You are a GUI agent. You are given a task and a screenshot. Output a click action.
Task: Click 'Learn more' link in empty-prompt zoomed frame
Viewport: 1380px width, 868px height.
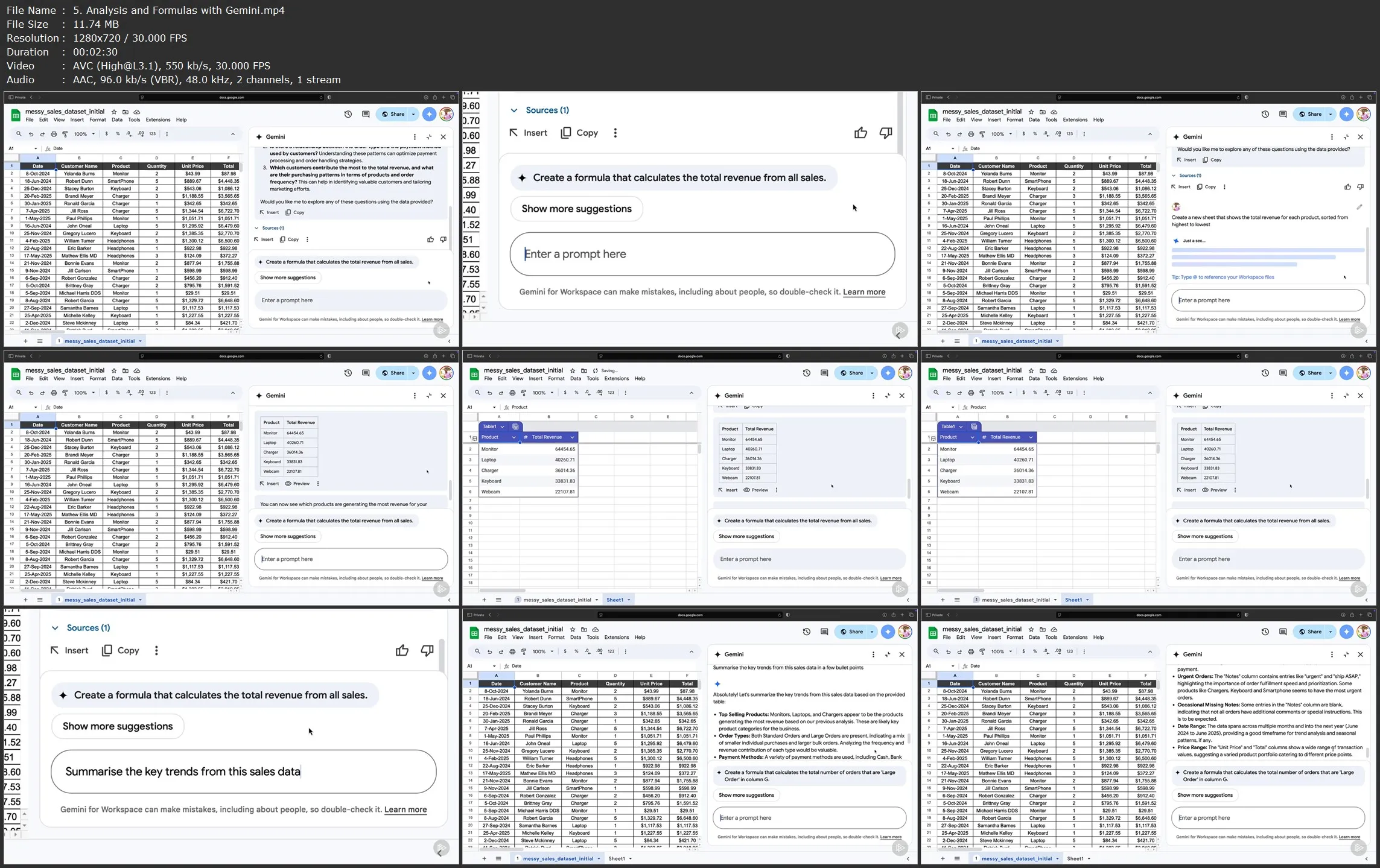pos(864,292)
